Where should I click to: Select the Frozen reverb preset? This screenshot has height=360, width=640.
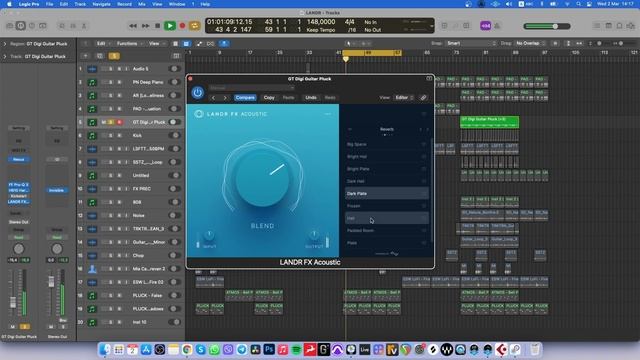(x=387, y=206)
